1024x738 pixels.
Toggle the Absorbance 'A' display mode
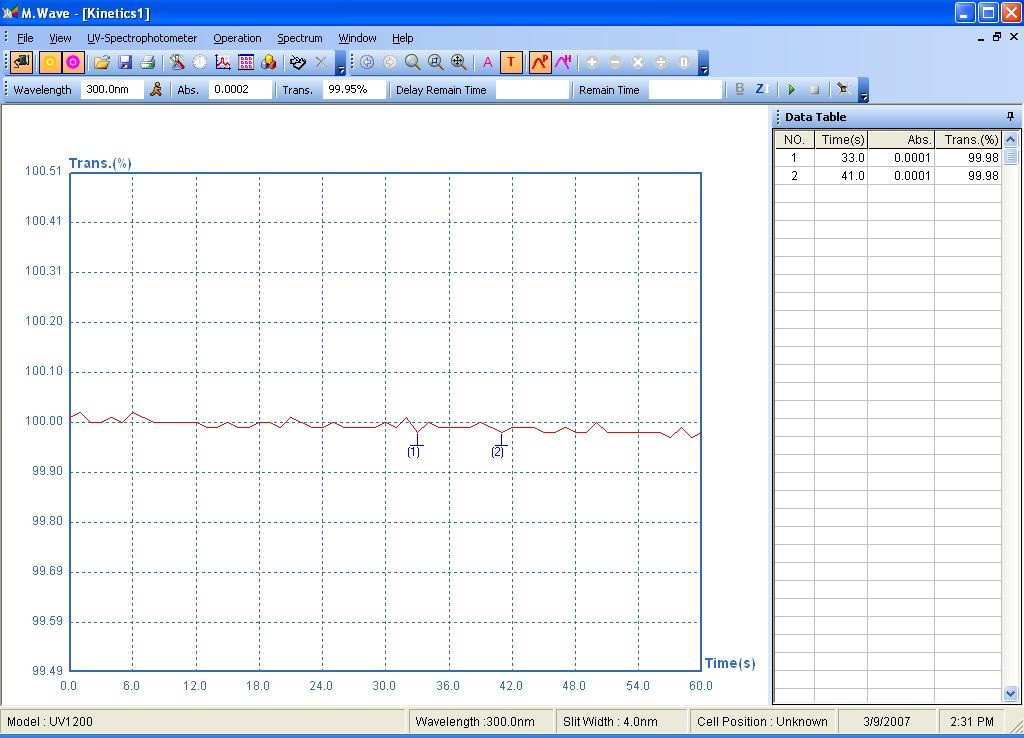click(x=488, y=62)
